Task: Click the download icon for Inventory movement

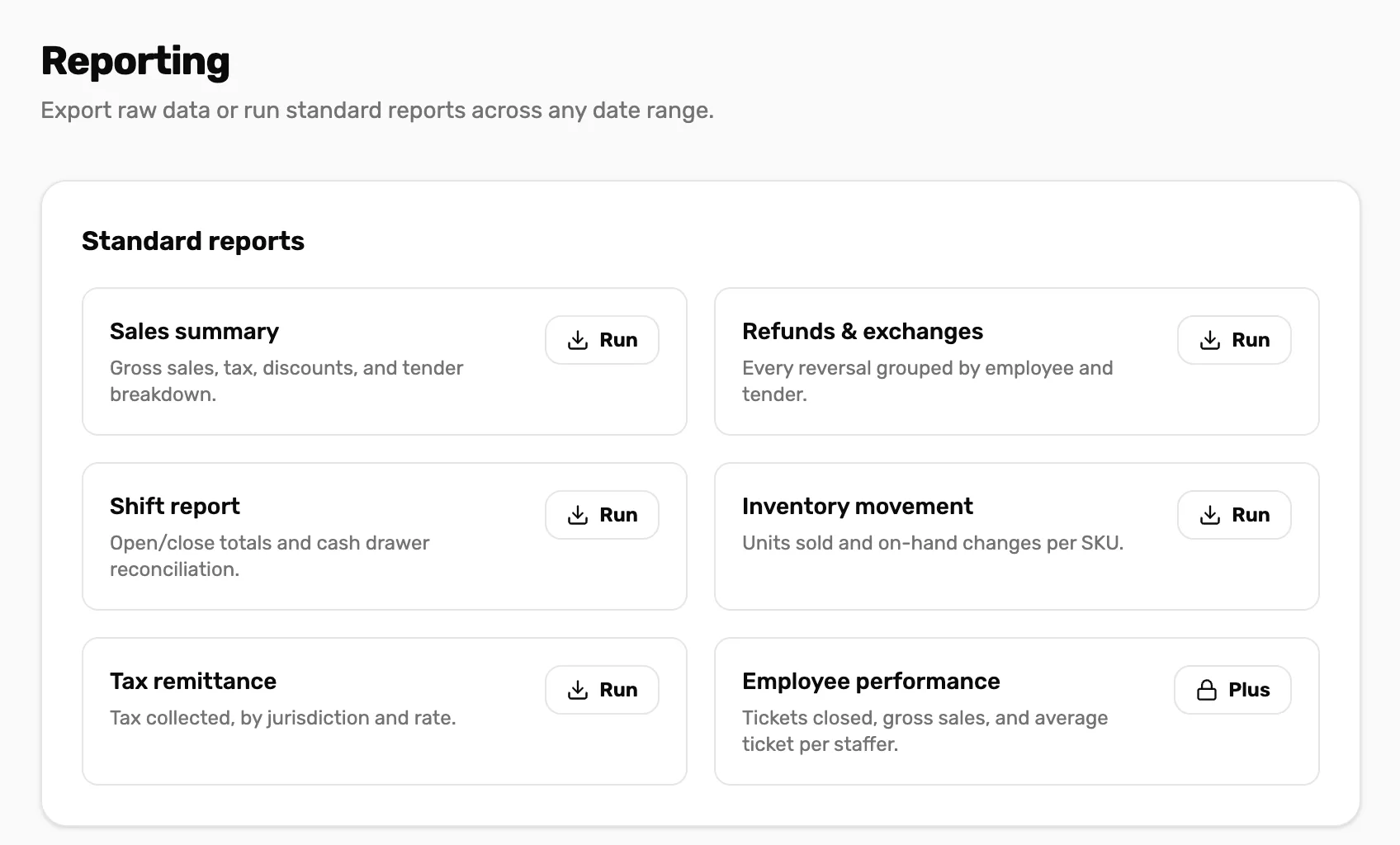Action: tap(1210, 515)
